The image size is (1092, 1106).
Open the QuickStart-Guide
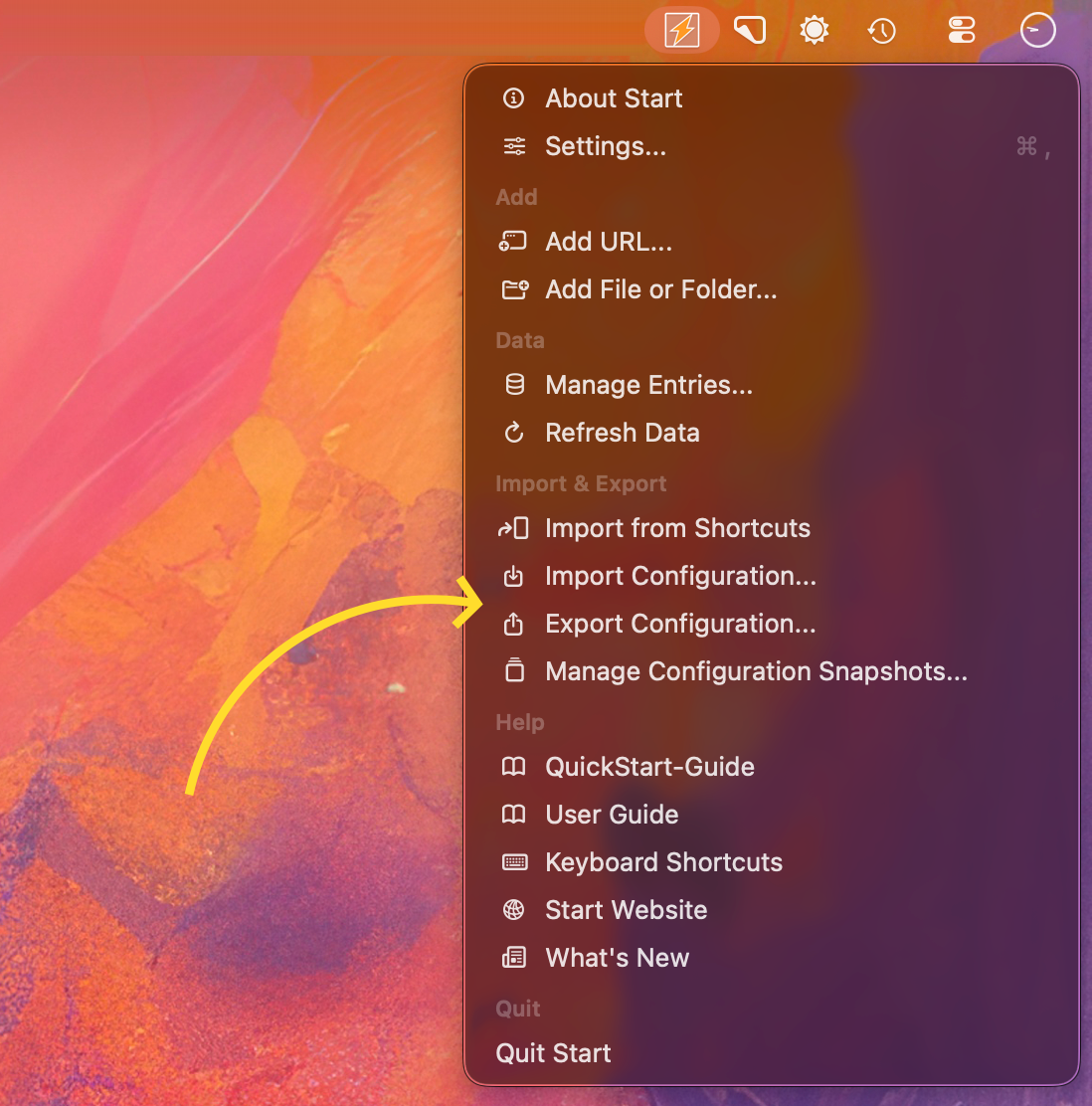[x=649, y=767]
